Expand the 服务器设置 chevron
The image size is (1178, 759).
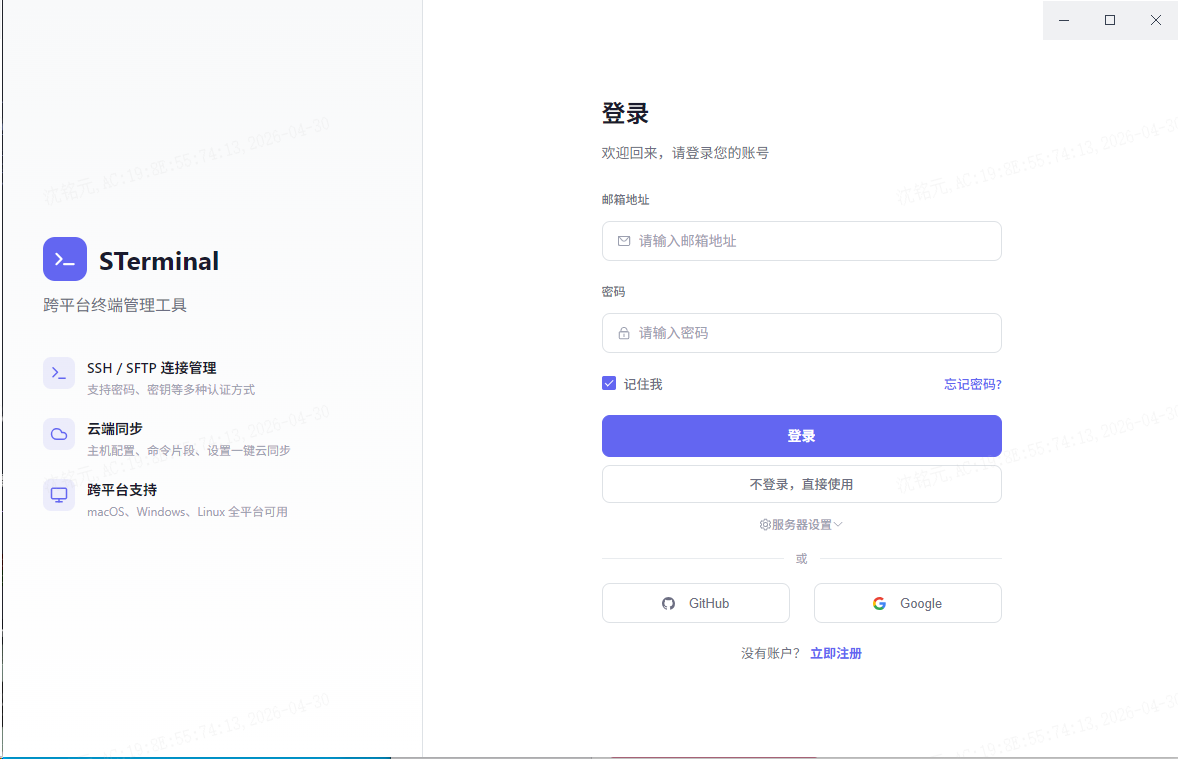[x=838, y=525]
